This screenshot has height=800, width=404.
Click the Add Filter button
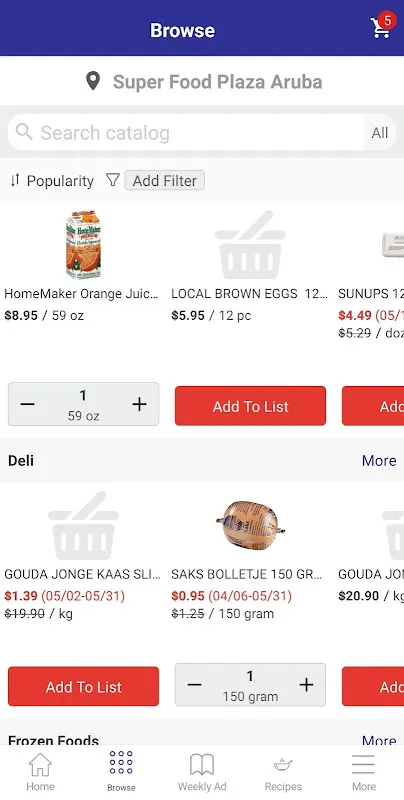pyautogui.click(x=165, y=181)
